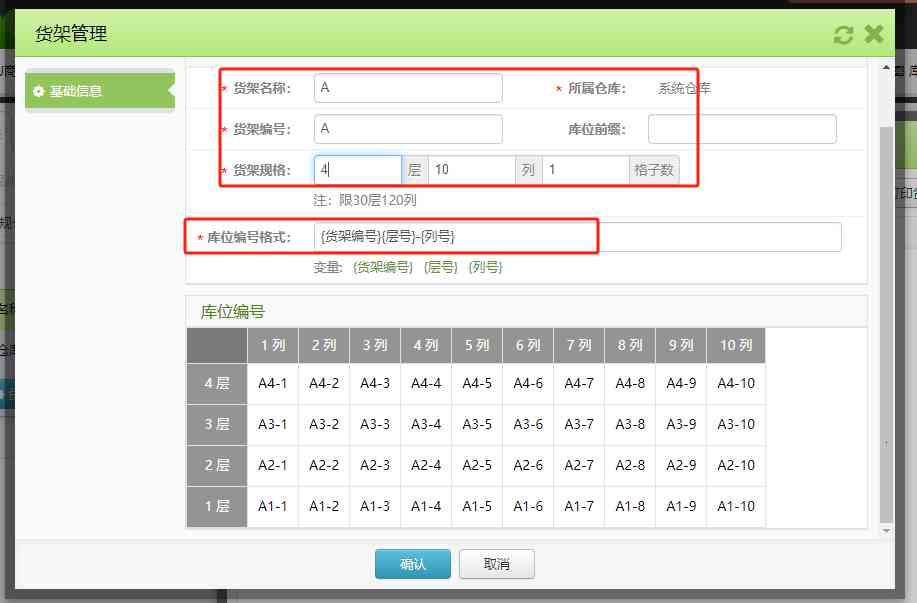
Task: Click the gear icon beside 基础信息
Action: tap(38, 92)
